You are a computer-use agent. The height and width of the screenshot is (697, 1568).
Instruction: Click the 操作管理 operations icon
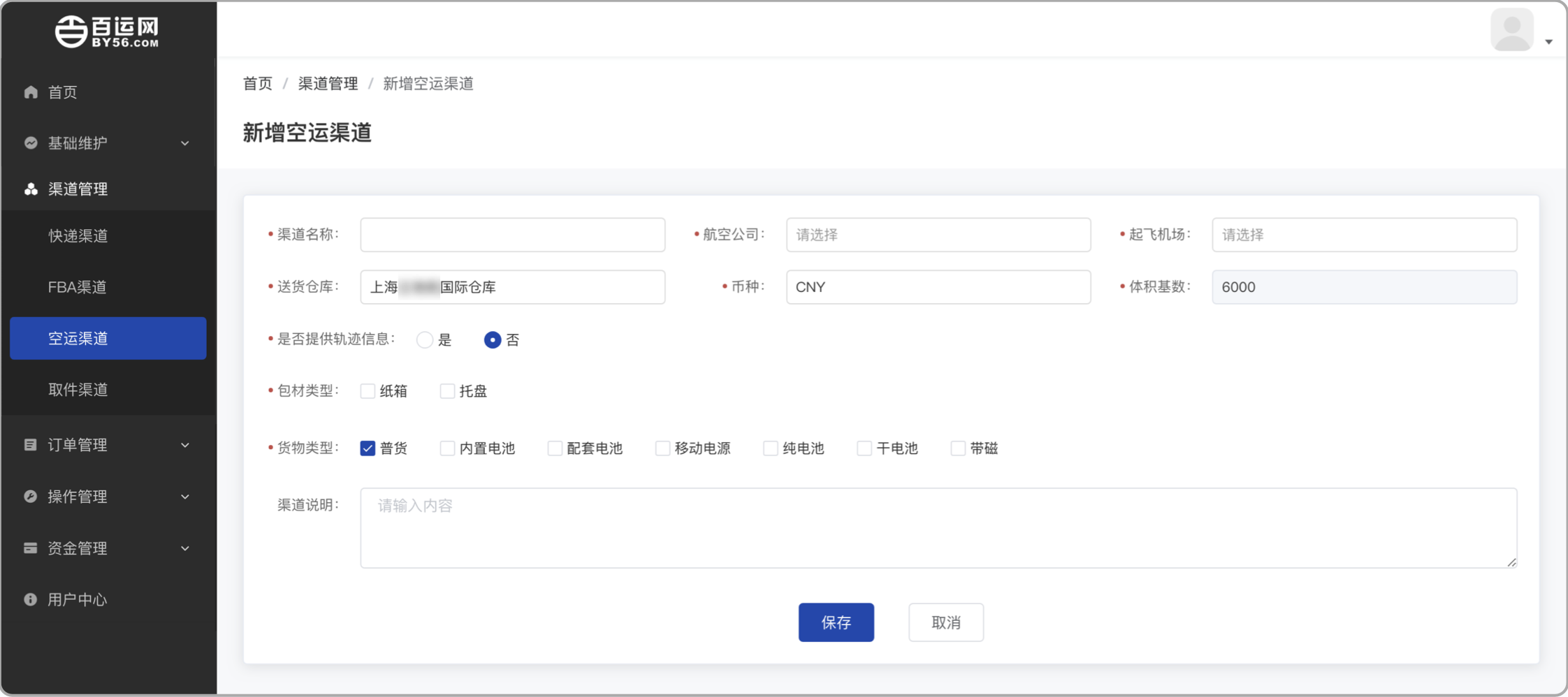pyautogui.click(x=30, y=497)
